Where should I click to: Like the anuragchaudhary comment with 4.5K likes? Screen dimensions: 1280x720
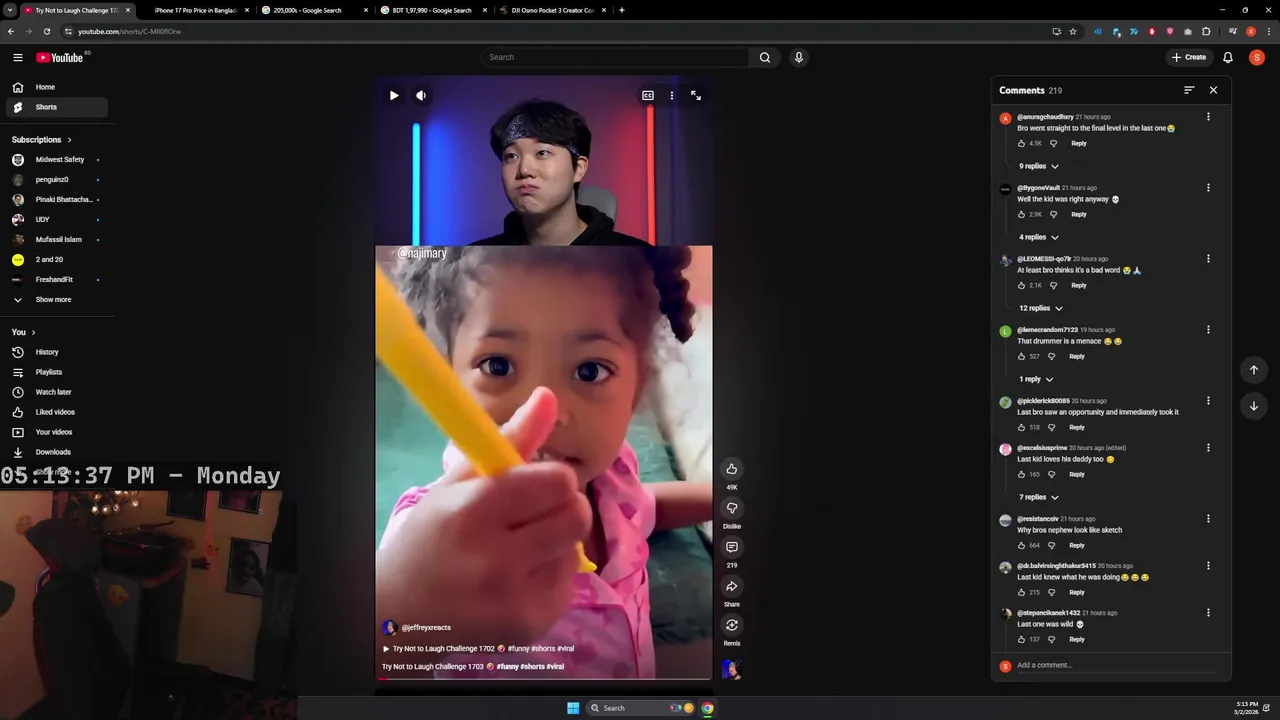pos(1021,143)
